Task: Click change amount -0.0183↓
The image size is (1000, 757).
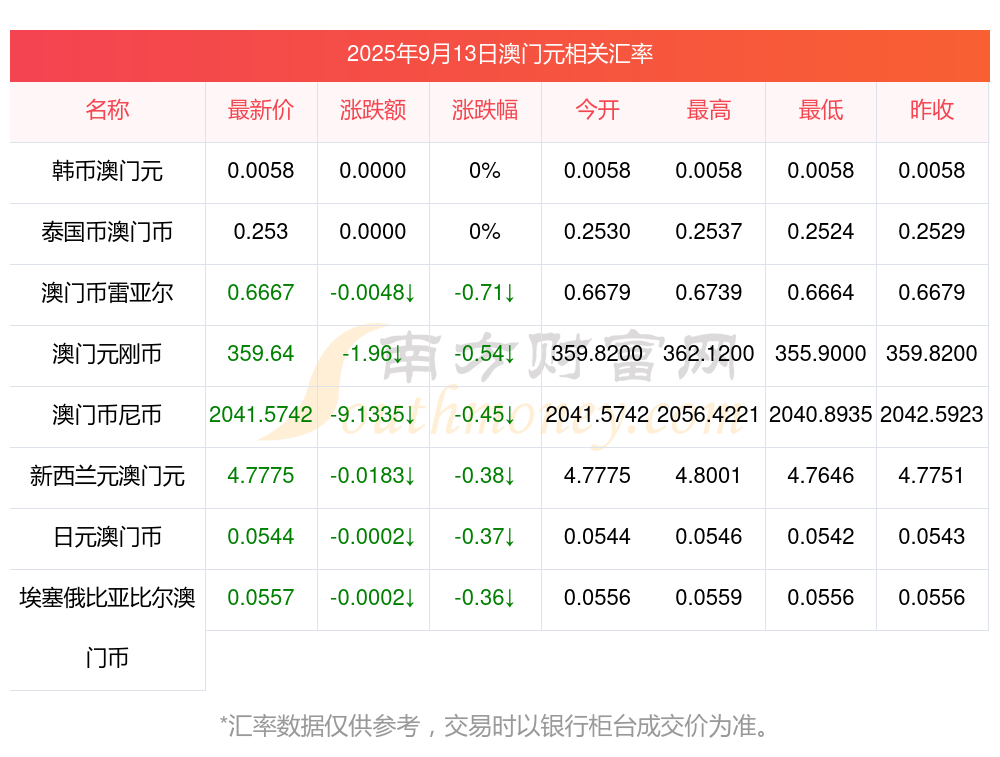Action: point(373,476)
